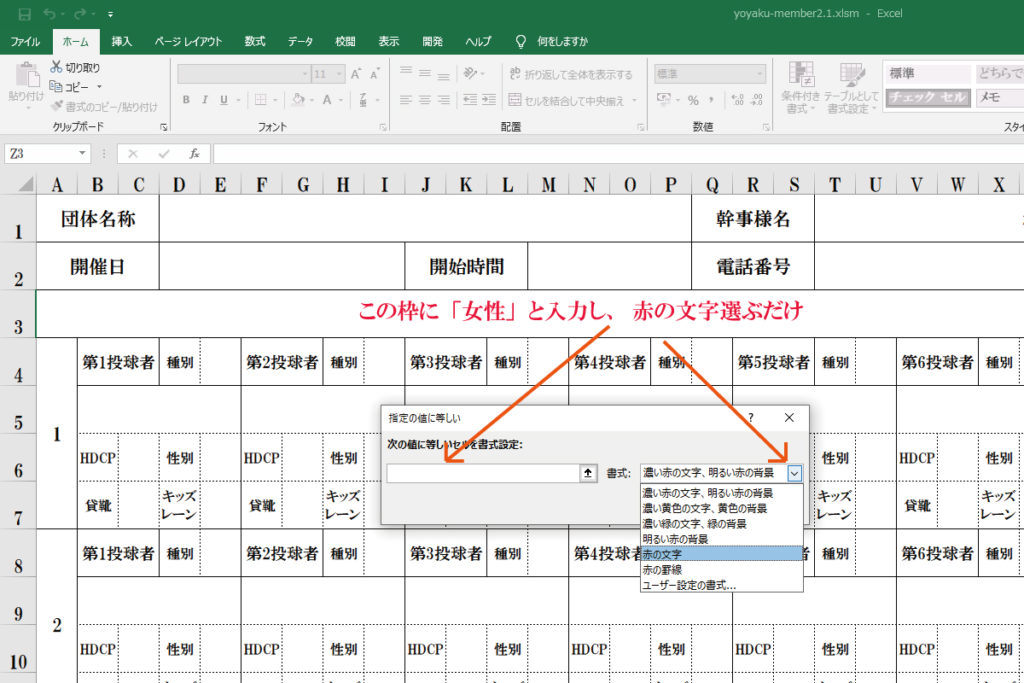
Task: Select 明るい赤の背景 in the format list
Action: pos(722,539)
